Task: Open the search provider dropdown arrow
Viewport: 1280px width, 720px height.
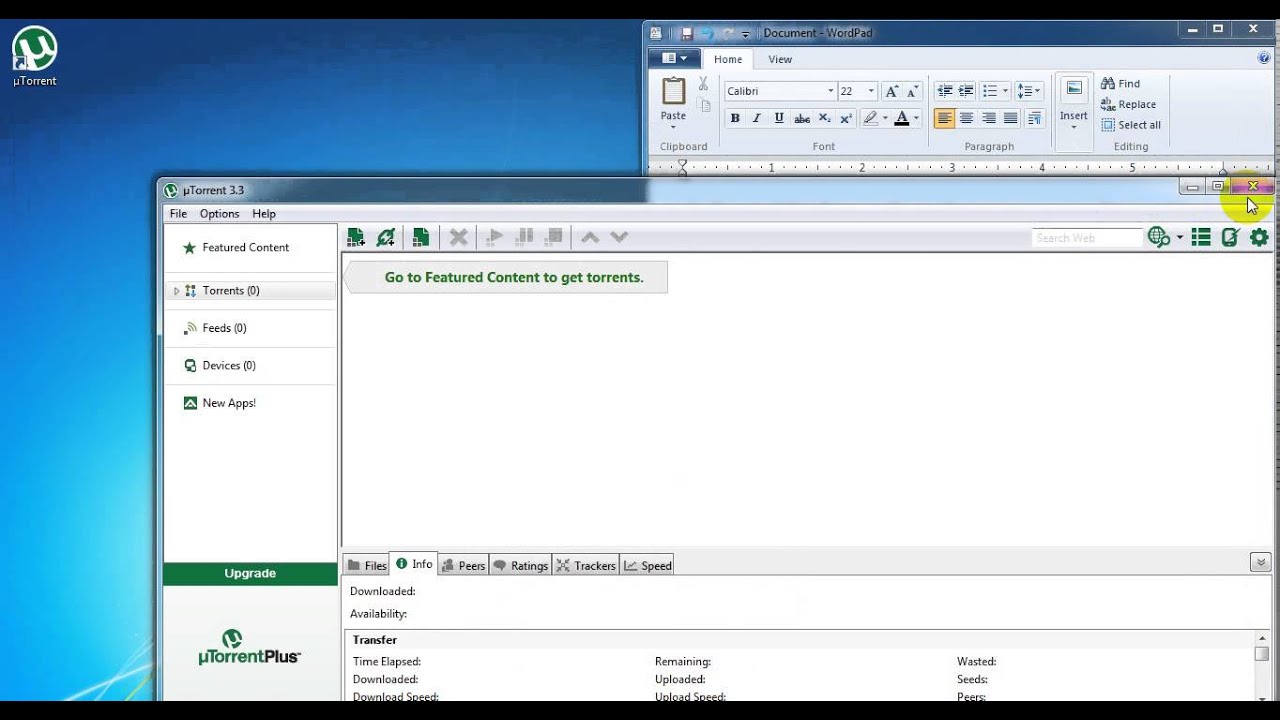Action: pos(1180,238)
